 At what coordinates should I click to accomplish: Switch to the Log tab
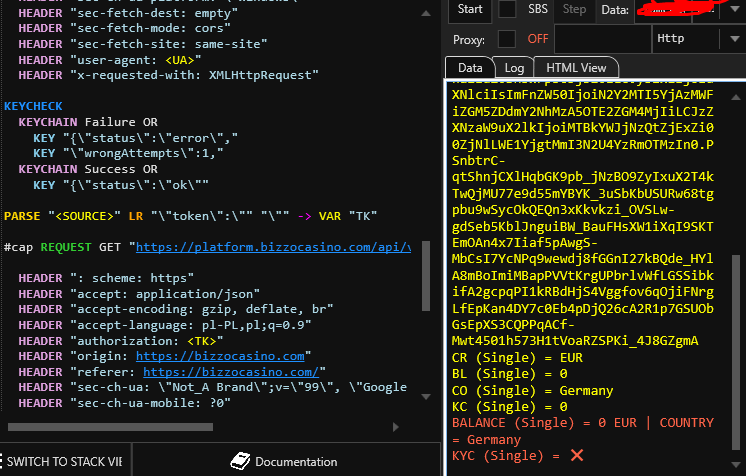point(514,68)
